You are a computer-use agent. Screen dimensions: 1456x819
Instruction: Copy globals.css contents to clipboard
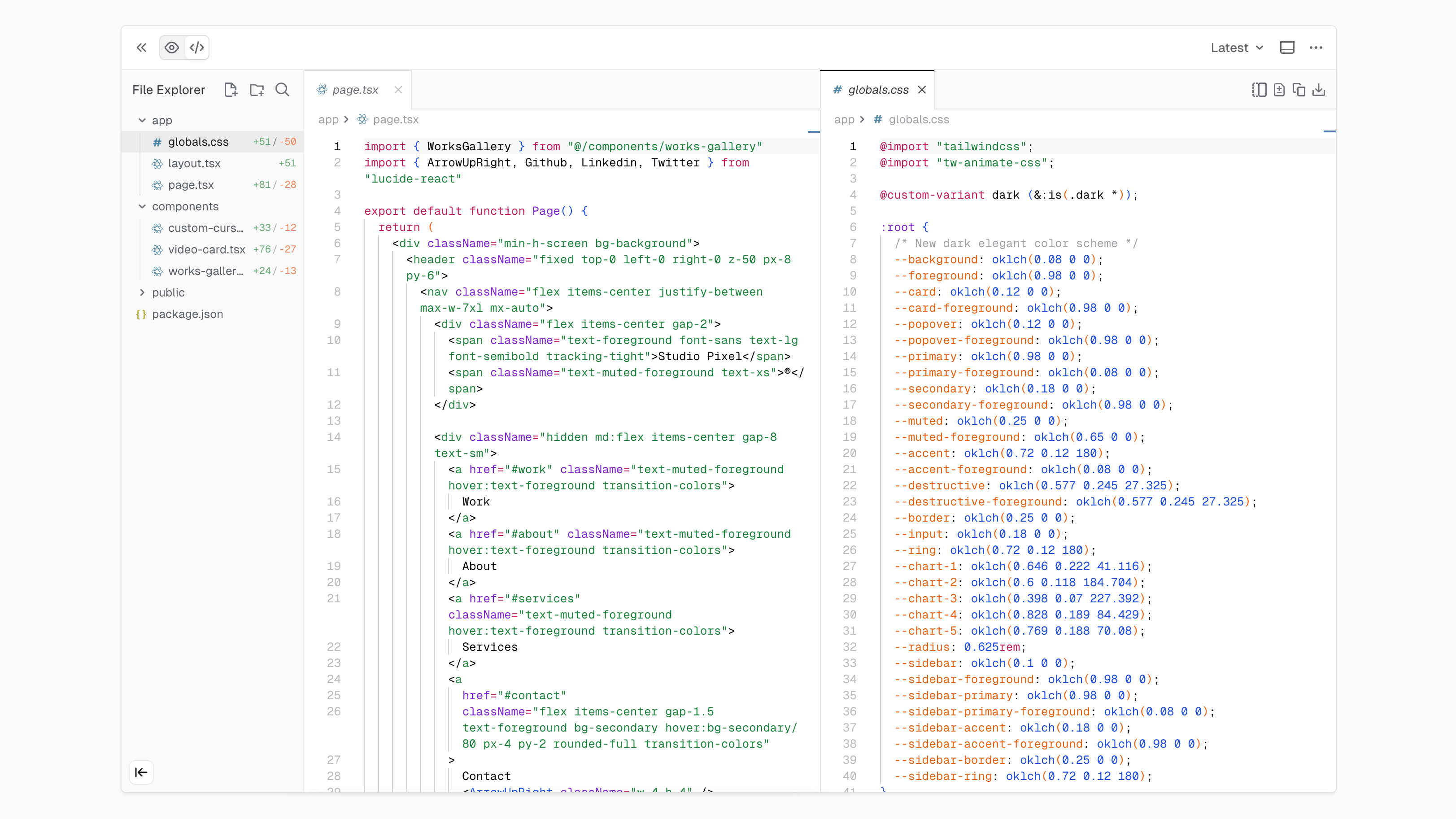(x=1299, y=89)
